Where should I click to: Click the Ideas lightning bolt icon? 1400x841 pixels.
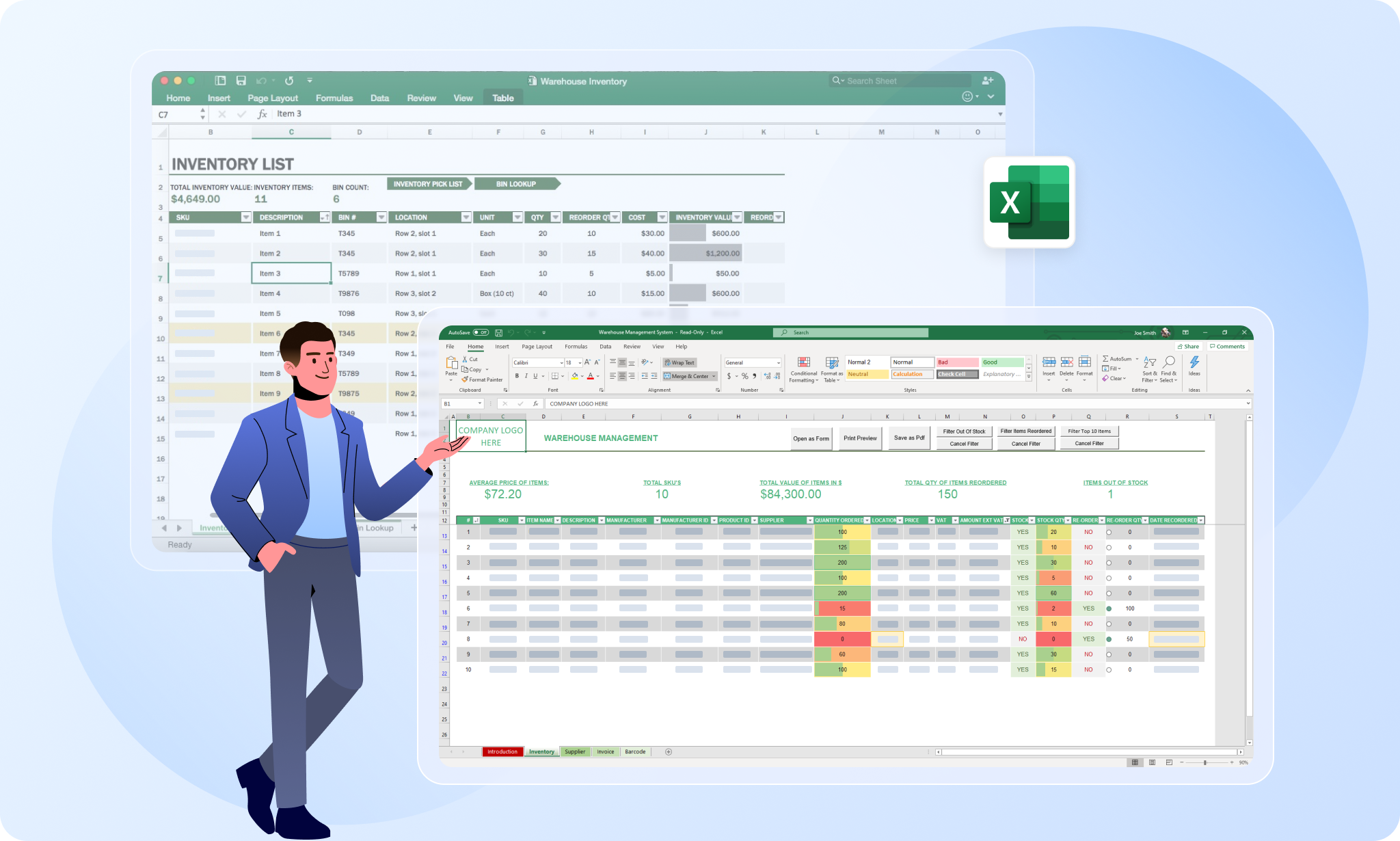(1194, 362)
